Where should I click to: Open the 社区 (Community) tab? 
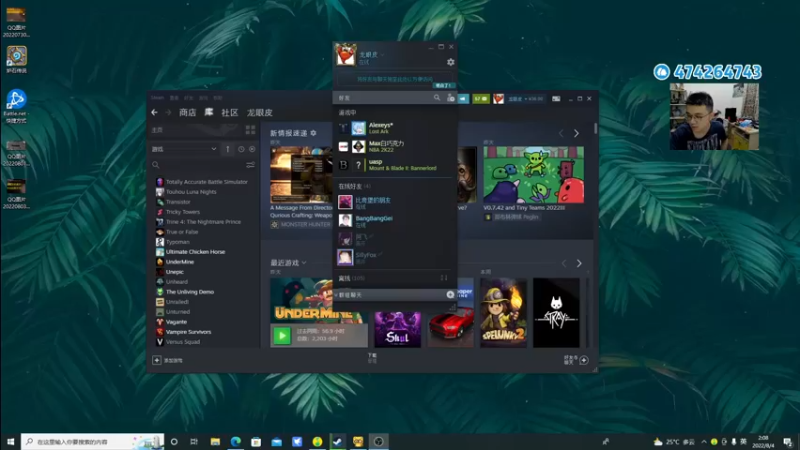point(230,112)
